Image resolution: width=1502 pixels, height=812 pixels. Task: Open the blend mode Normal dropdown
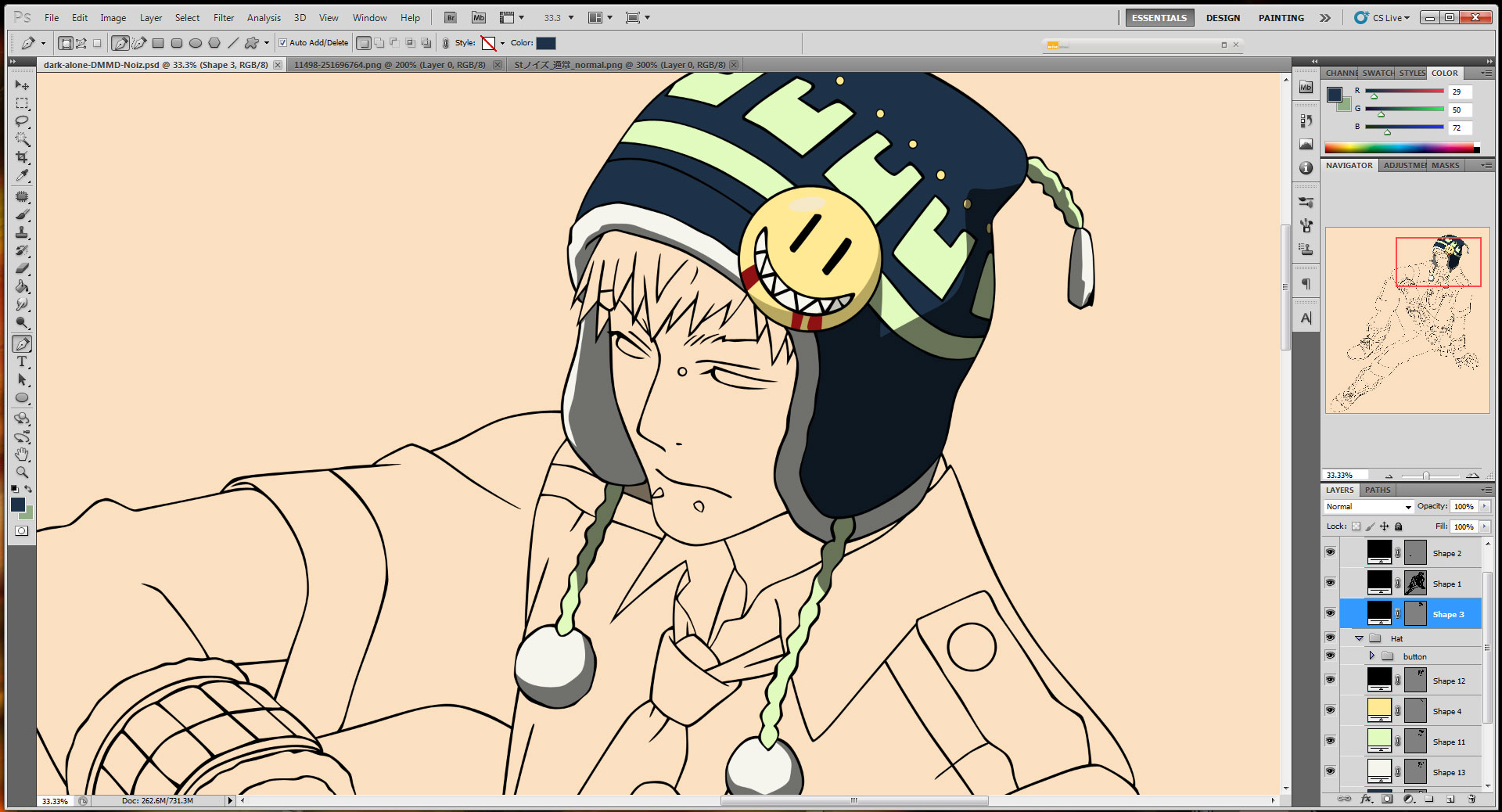coord(1368,507)
